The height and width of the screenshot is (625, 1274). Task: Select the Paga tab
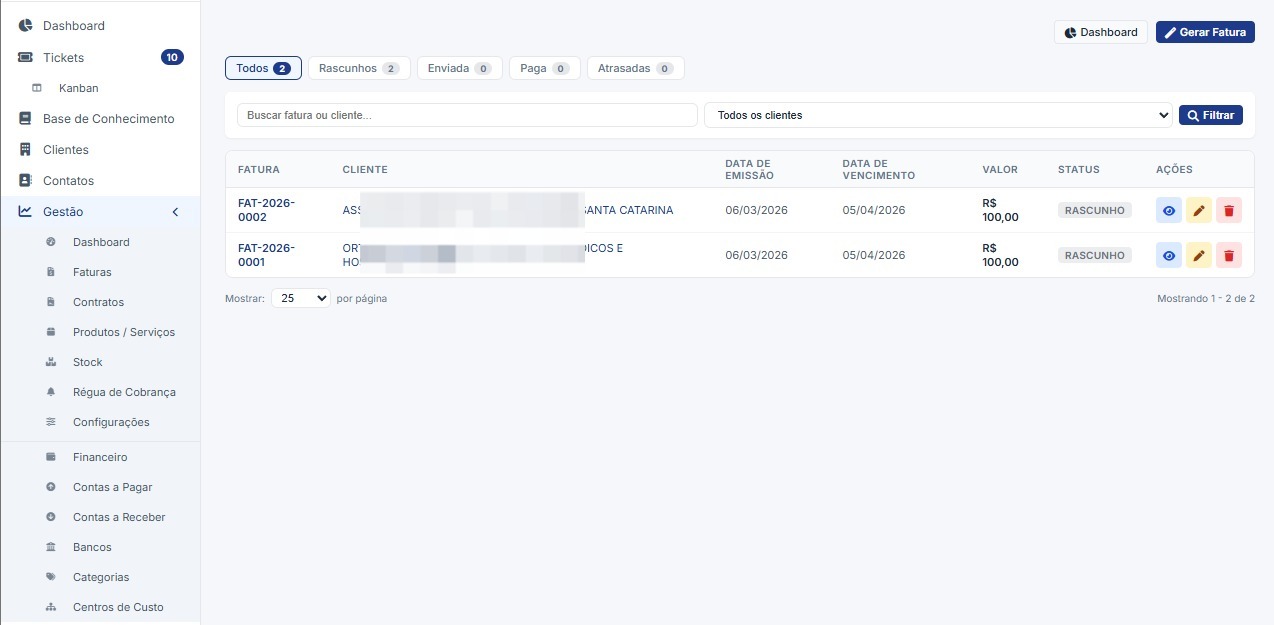point(544,68)
